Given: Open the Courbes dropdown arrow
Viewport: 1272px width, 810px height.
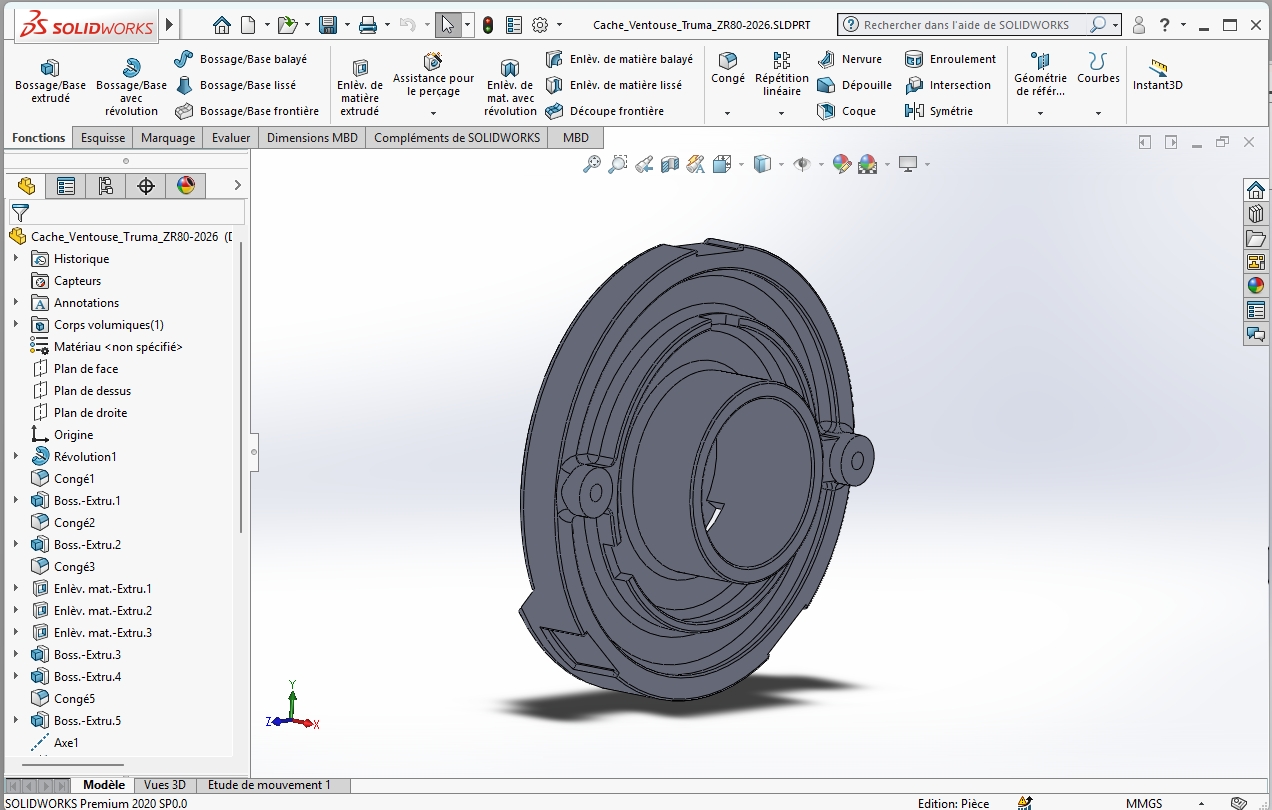Looking at the screenshot, I should tap(1098, 113).
